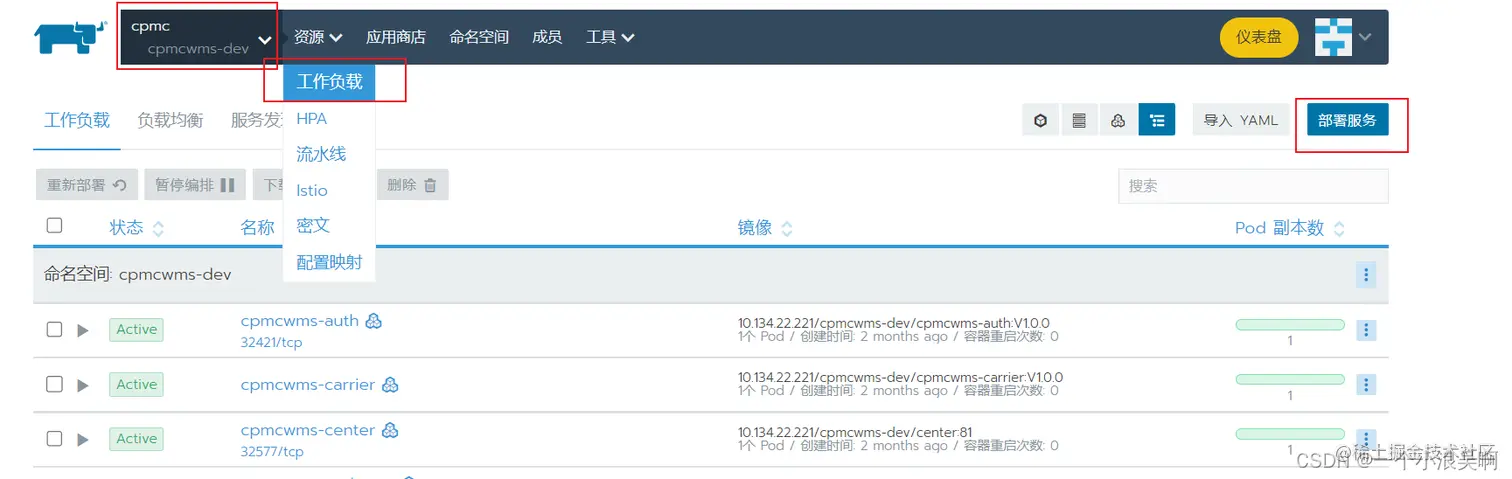Click the Rancher cow logo
This screenshot has height=479, width=1512.
70,37
